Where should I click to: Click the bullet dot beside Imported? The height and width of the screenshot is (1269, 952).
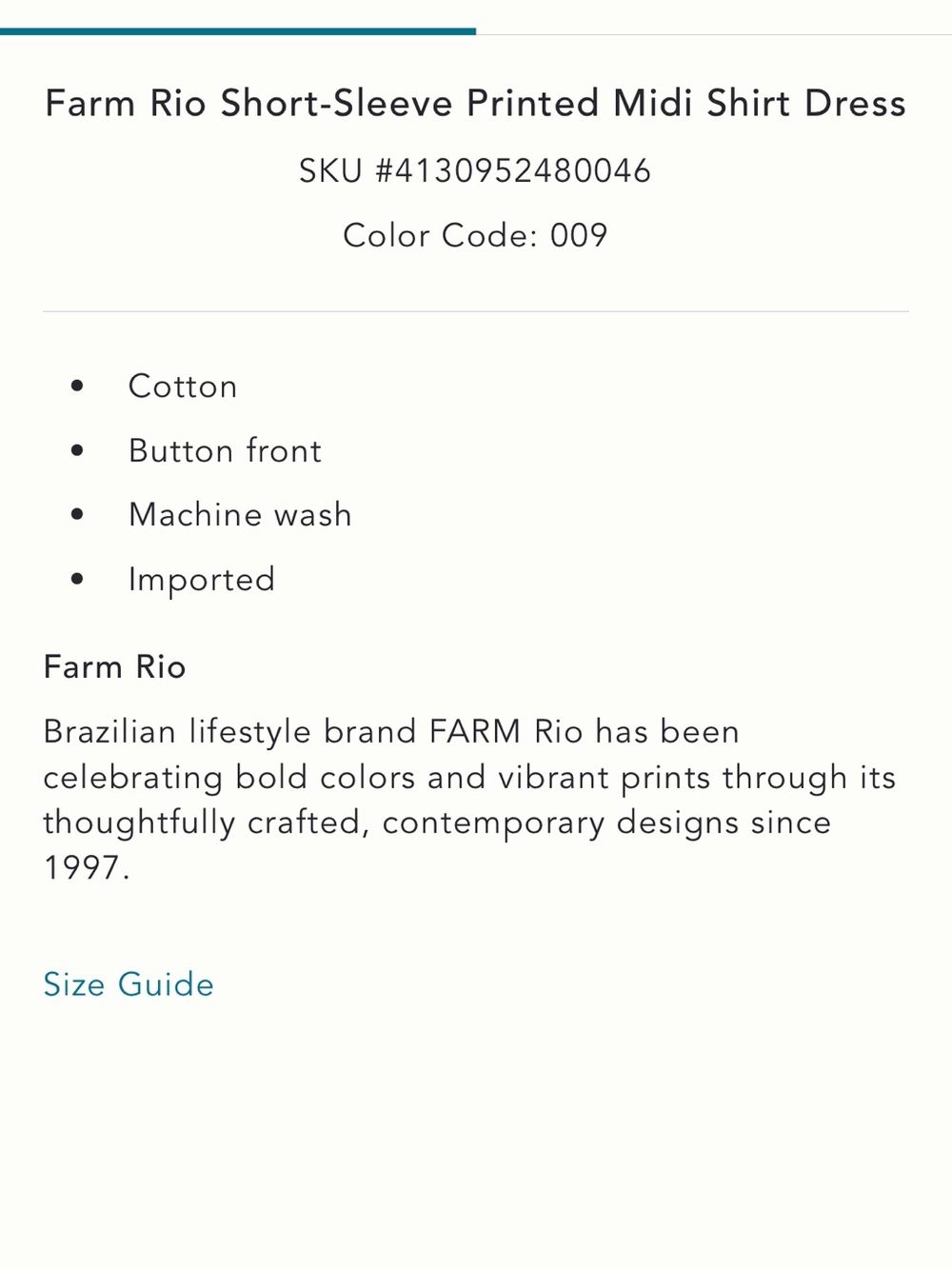(77, 579)
